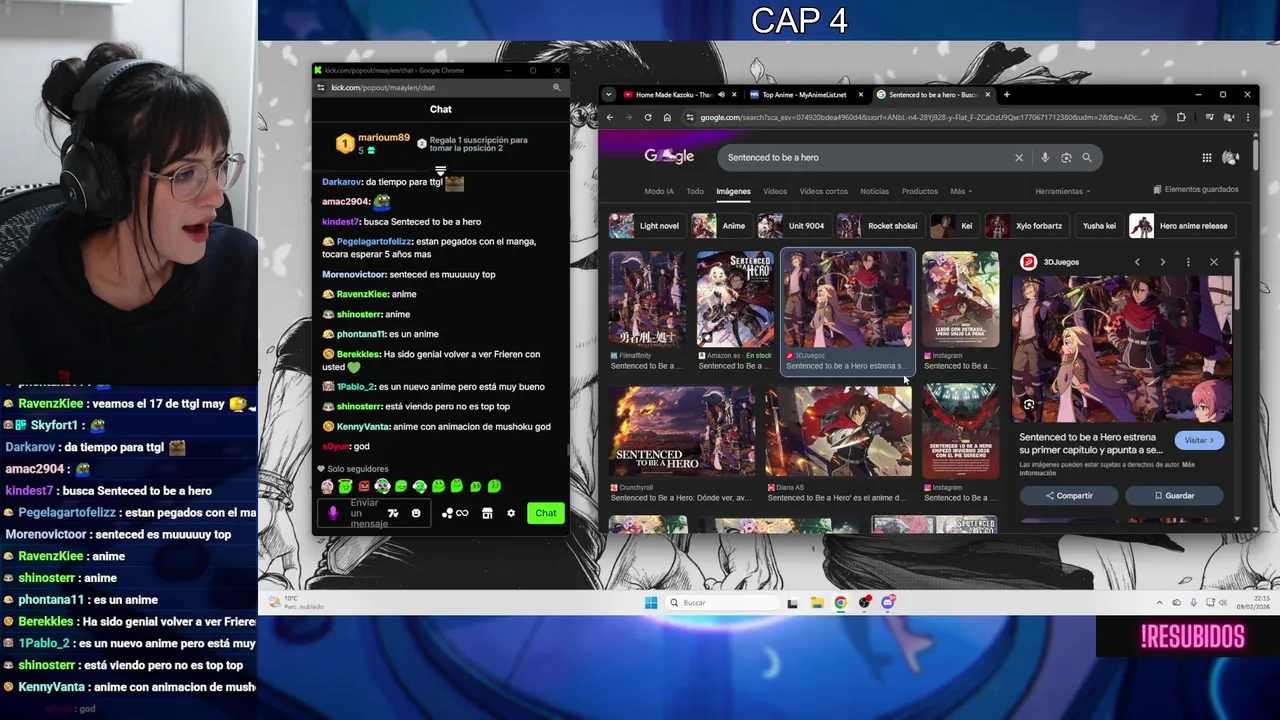This screenshot has height=720, width=1280.
Task: Filter images by Rocket shokai chip
Action: (x=879, y=226)
